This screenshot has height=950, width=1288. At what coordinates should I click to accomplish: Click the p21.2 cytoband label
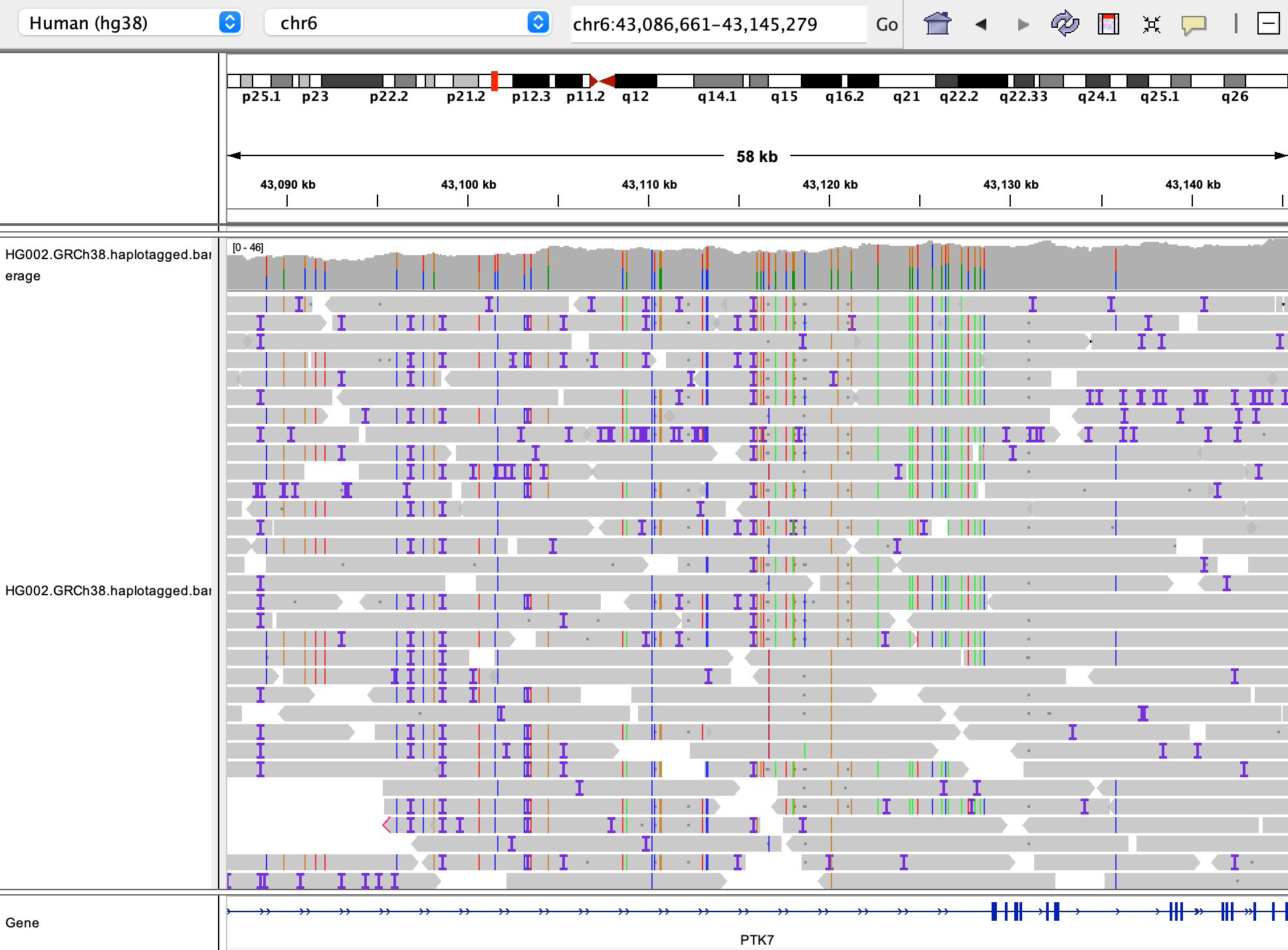[466, 96]
